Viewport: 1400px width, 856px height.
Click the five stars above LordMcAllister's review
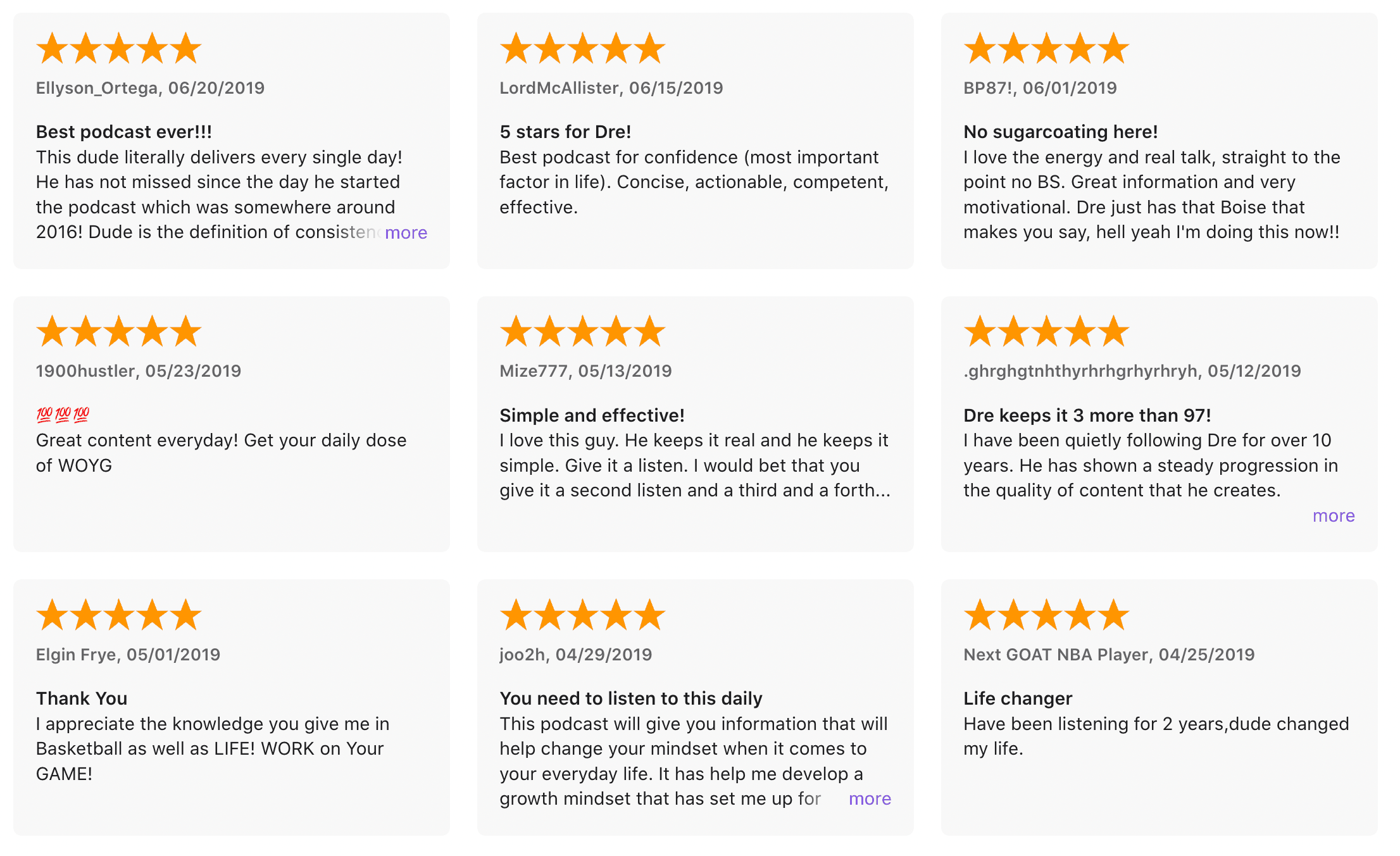click(x=582, y=49)
